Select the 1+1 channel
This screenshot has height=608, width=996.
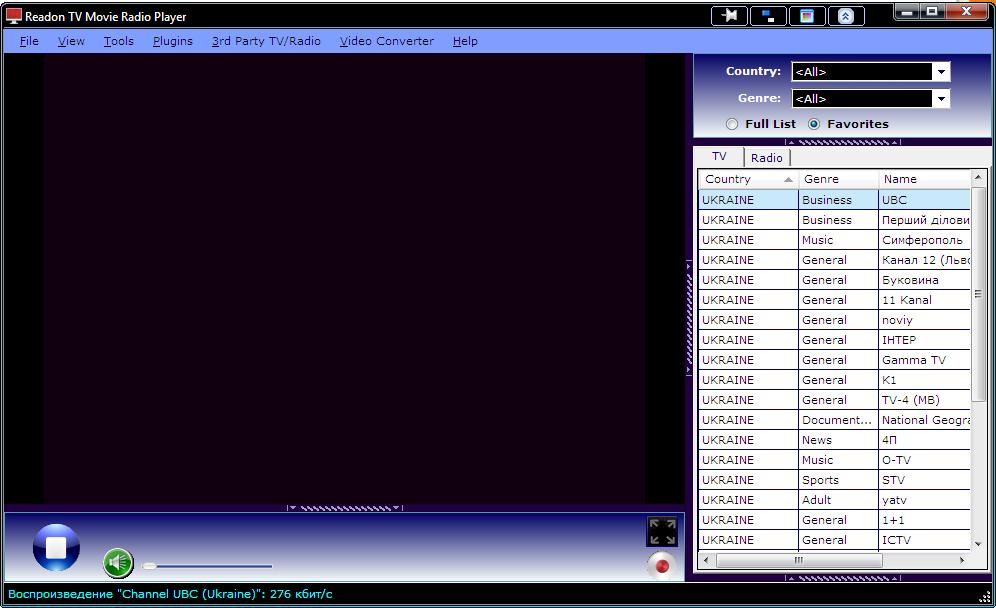pyautogui.click(x=835, y=520)
